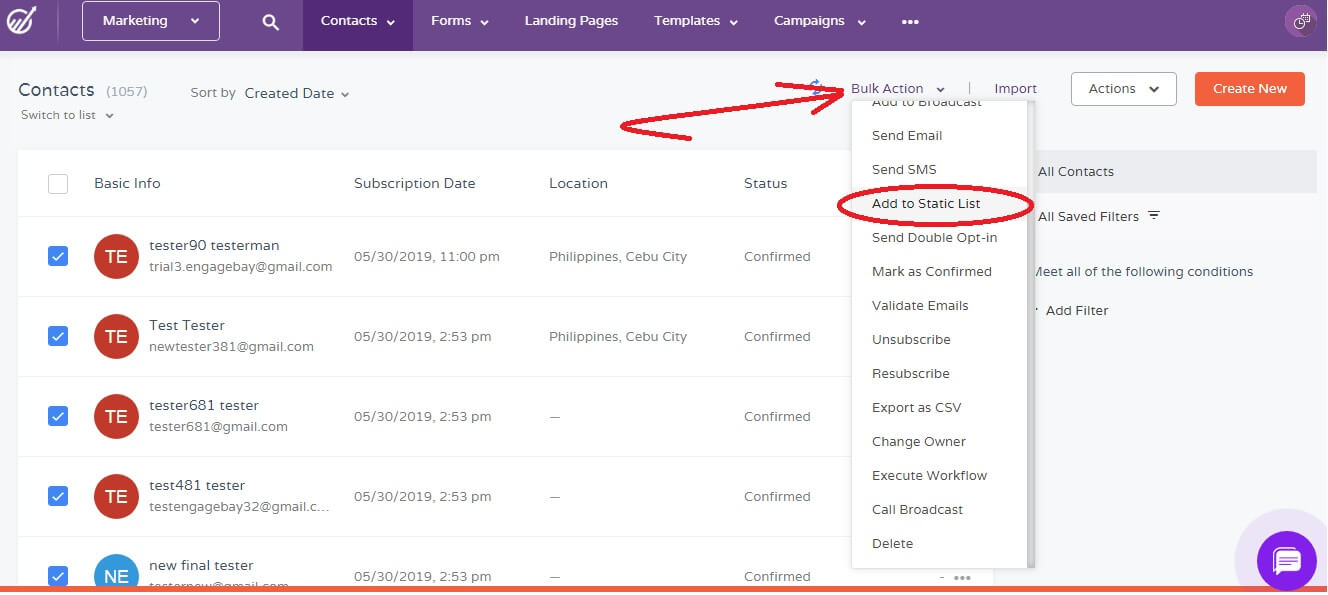Click the Status column header
Screen dimensions: 1328x595
click(x=765, y=184)
